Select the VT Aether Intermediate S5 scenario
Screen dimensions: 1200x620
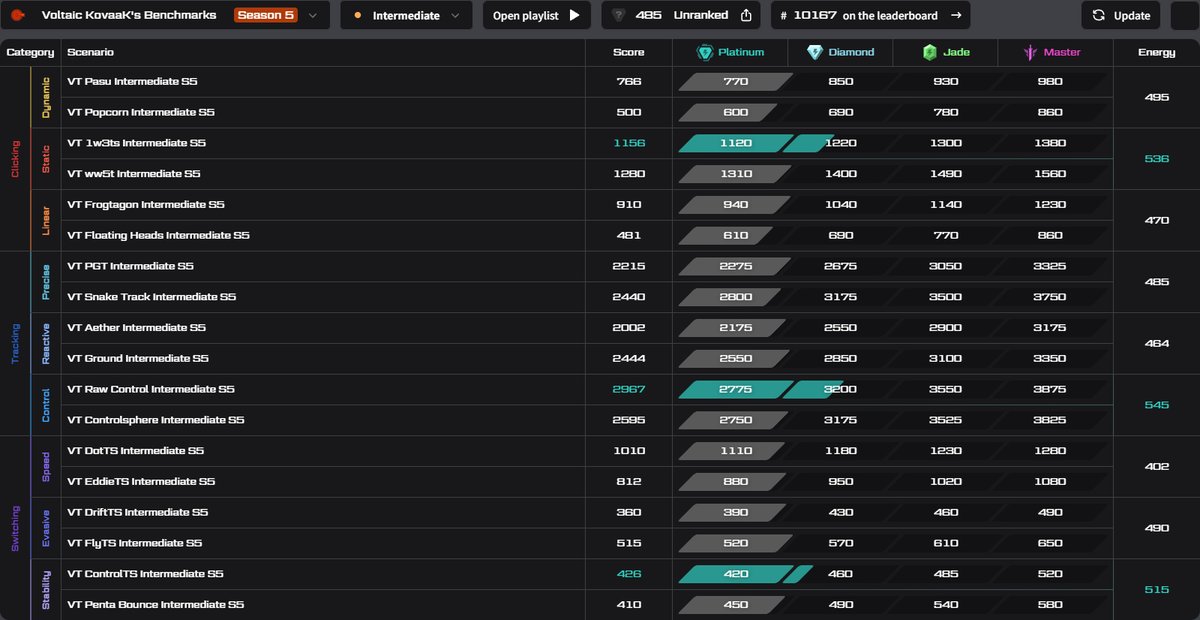tap(136, 327)
